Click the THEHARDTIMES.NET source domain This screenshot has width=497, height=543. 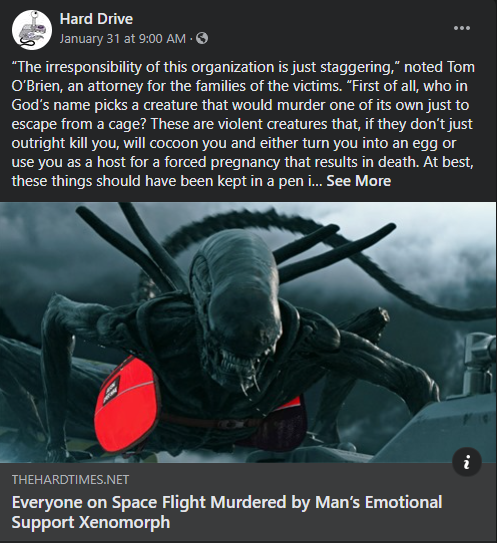point(70,480)
